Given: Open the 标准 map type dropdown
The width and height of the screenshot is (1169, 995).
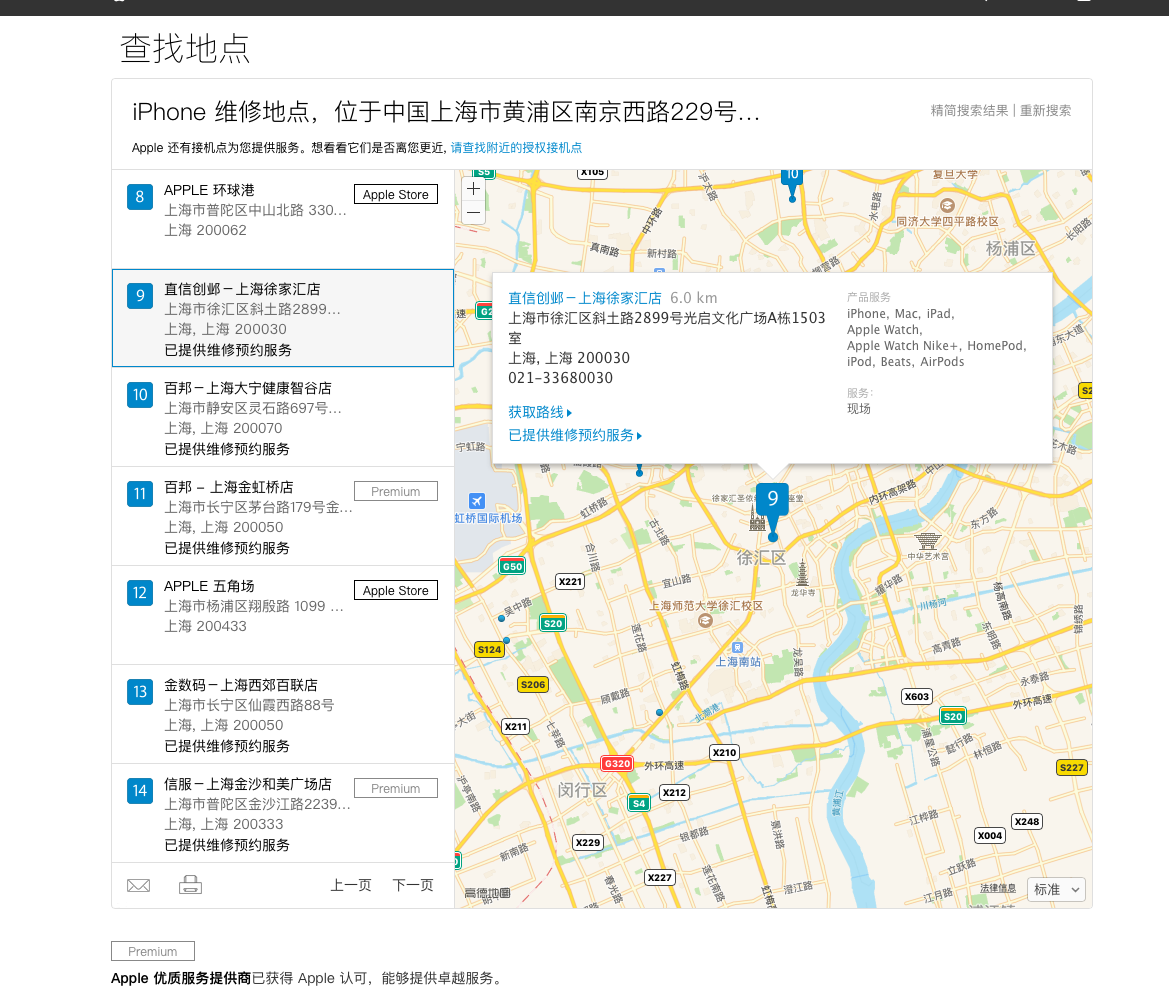Looking at the screenshot, I should point(1056,889).
